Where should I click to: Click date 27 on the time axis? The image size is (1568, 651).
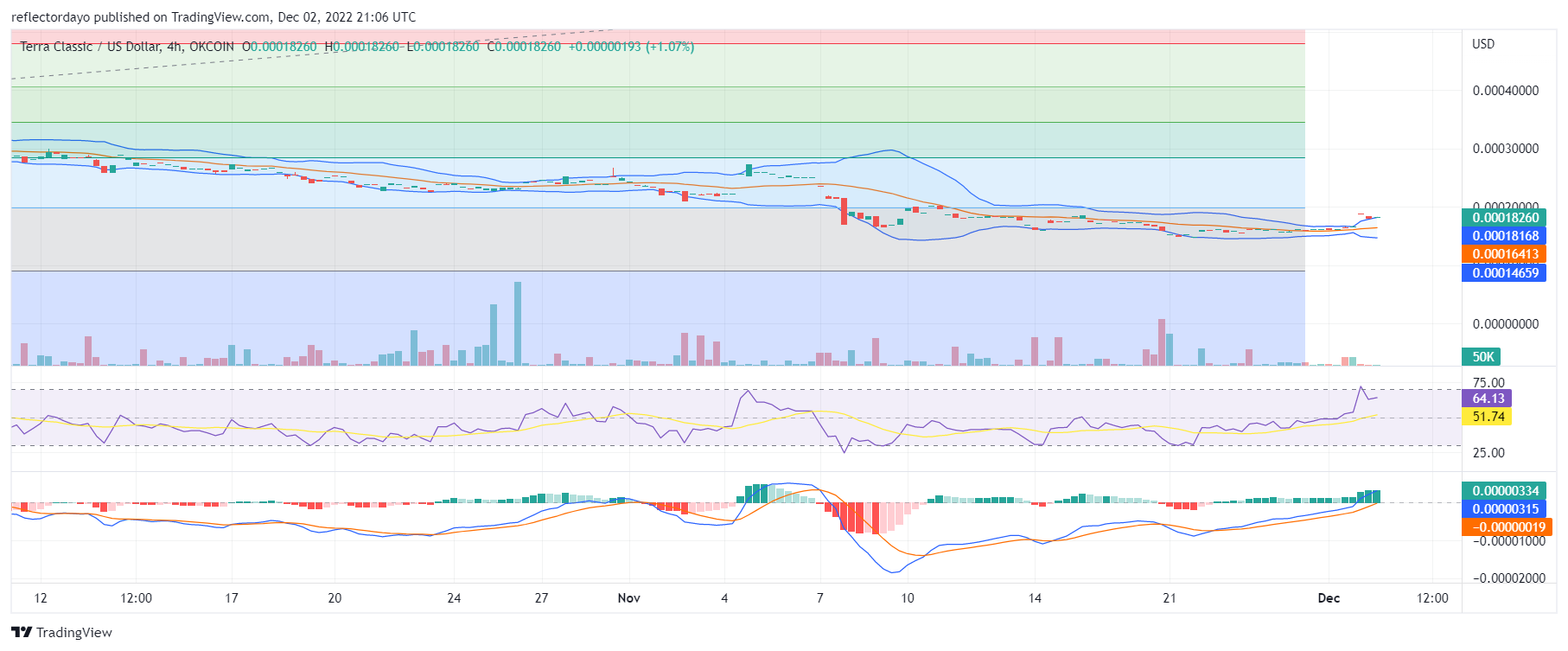(x=542, y=598)
